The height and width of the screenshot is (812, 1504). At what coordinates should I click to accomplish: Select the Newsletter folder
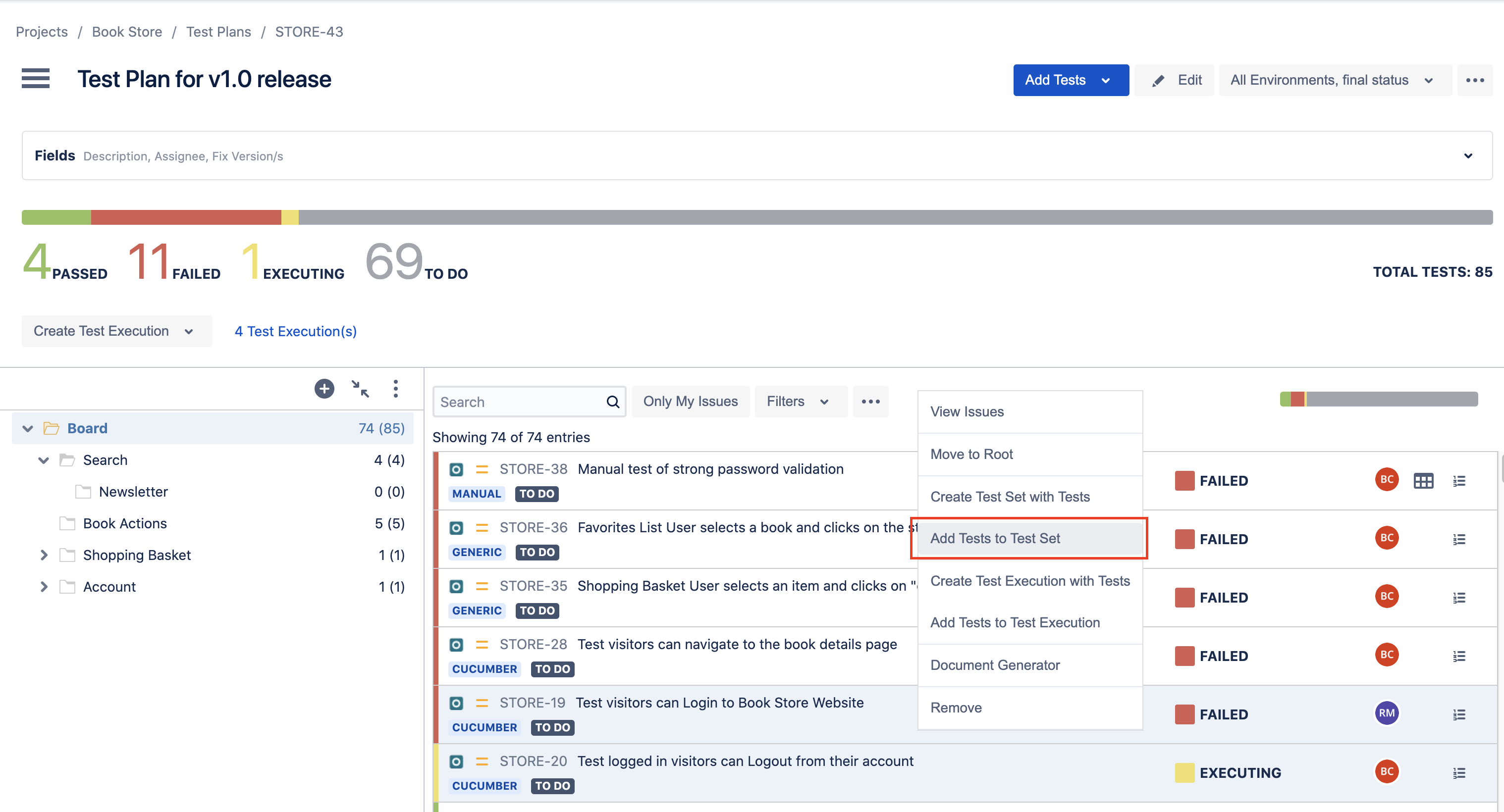click(x=133, y=492)
